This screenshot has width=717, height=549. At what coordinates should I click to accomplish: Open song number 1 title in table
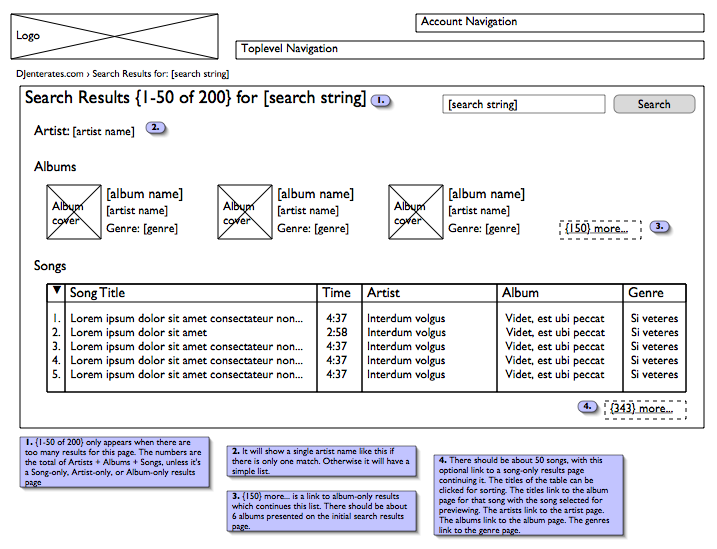pos(187,319)
